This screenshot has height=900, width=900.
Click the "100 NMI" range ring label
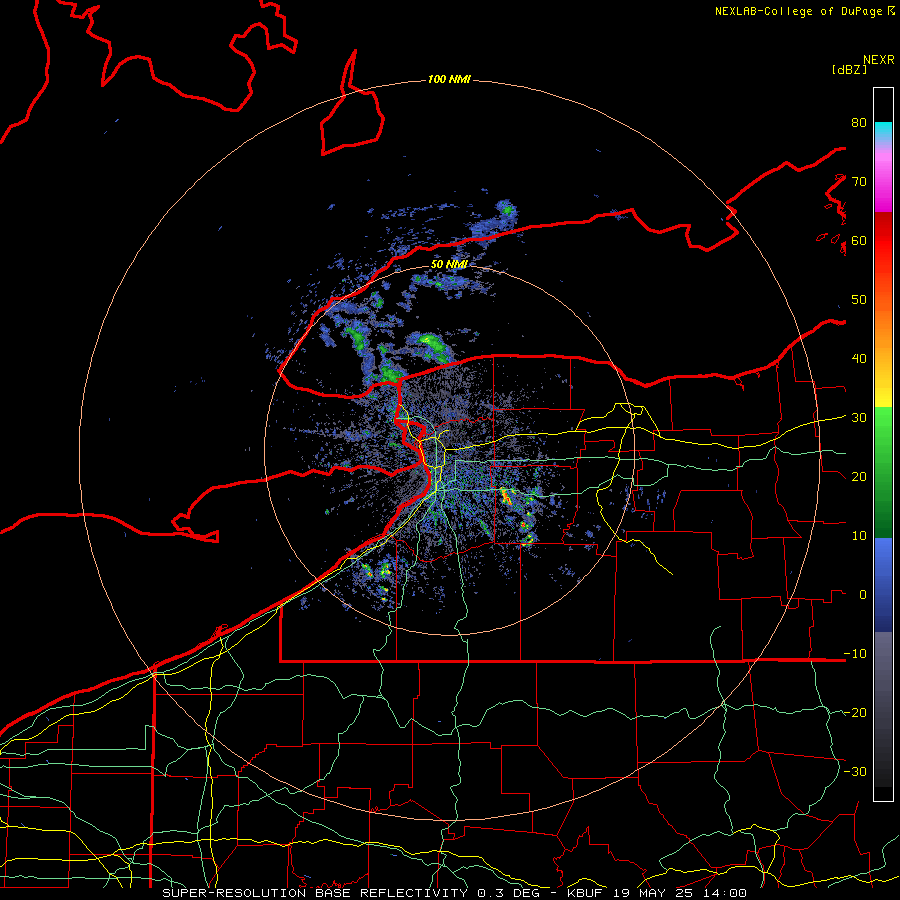(x=449, y=79)
